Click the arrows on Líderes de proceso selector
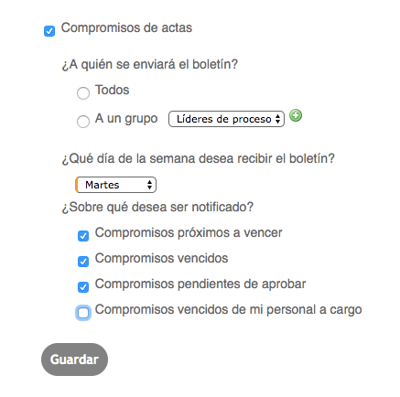400x397 pixels. pos(278,119)
